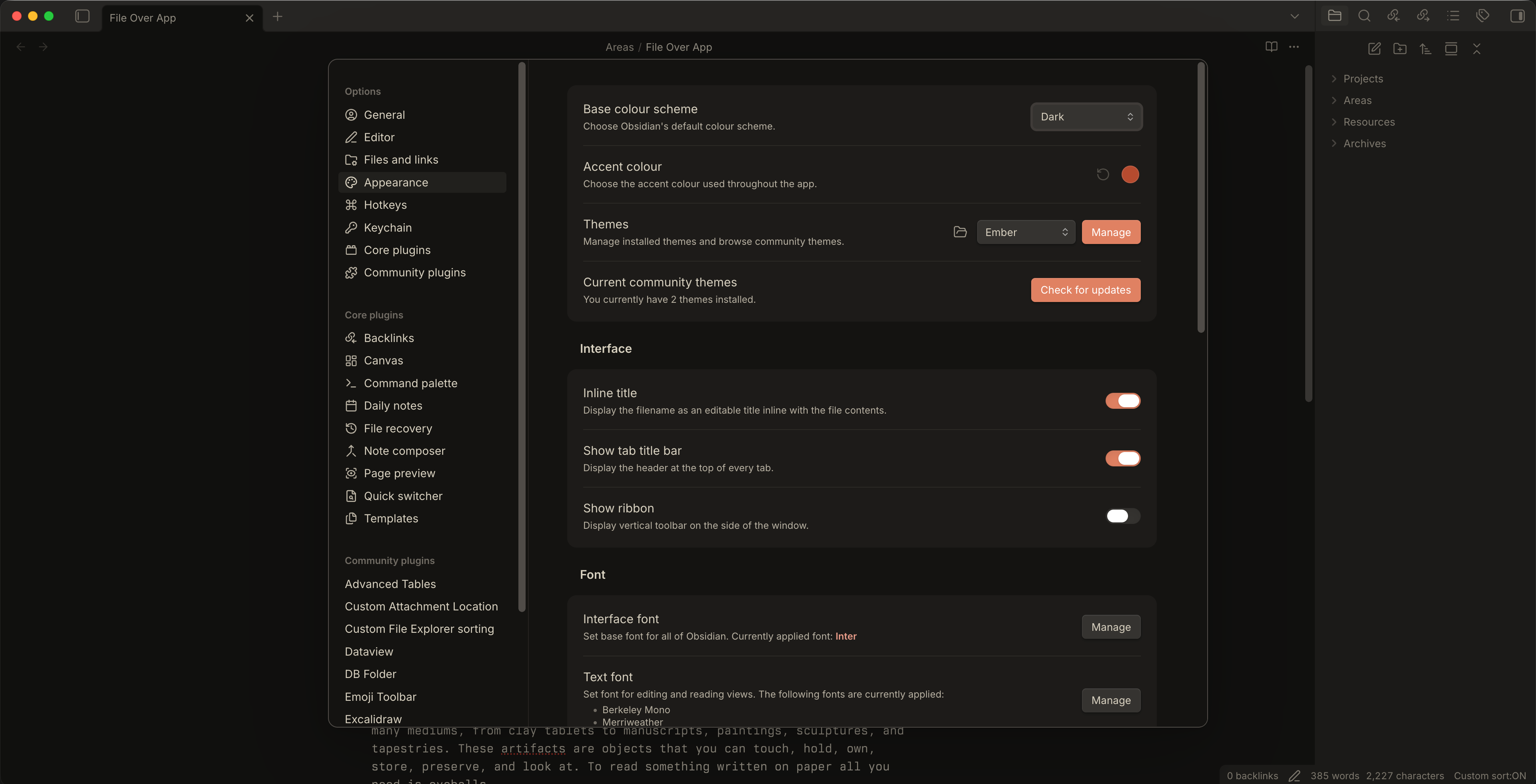
Task: Open File recovery plugin settings
Action: (x=422, y=428)
